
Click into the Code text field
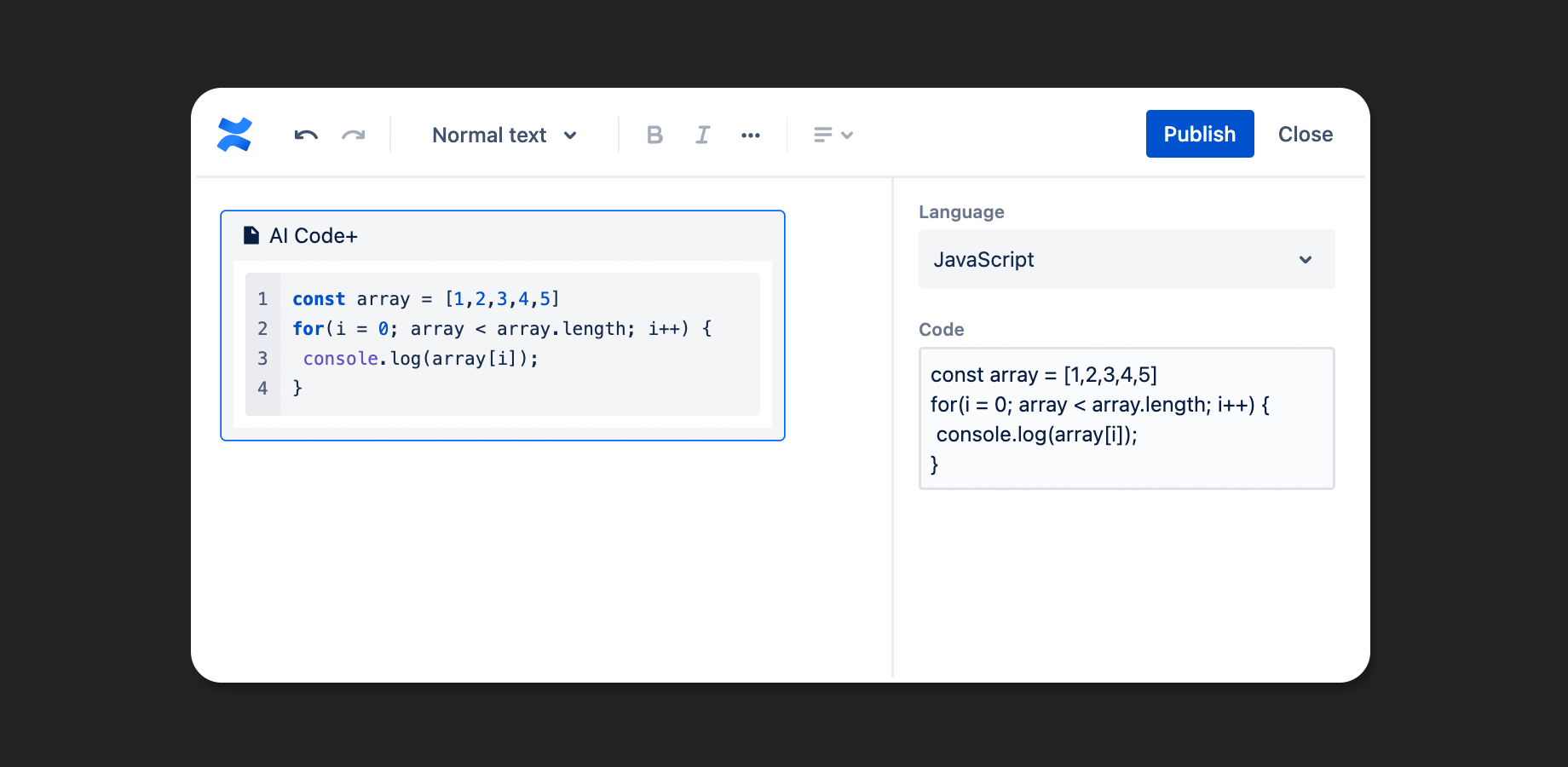(x=1126, y=418)
